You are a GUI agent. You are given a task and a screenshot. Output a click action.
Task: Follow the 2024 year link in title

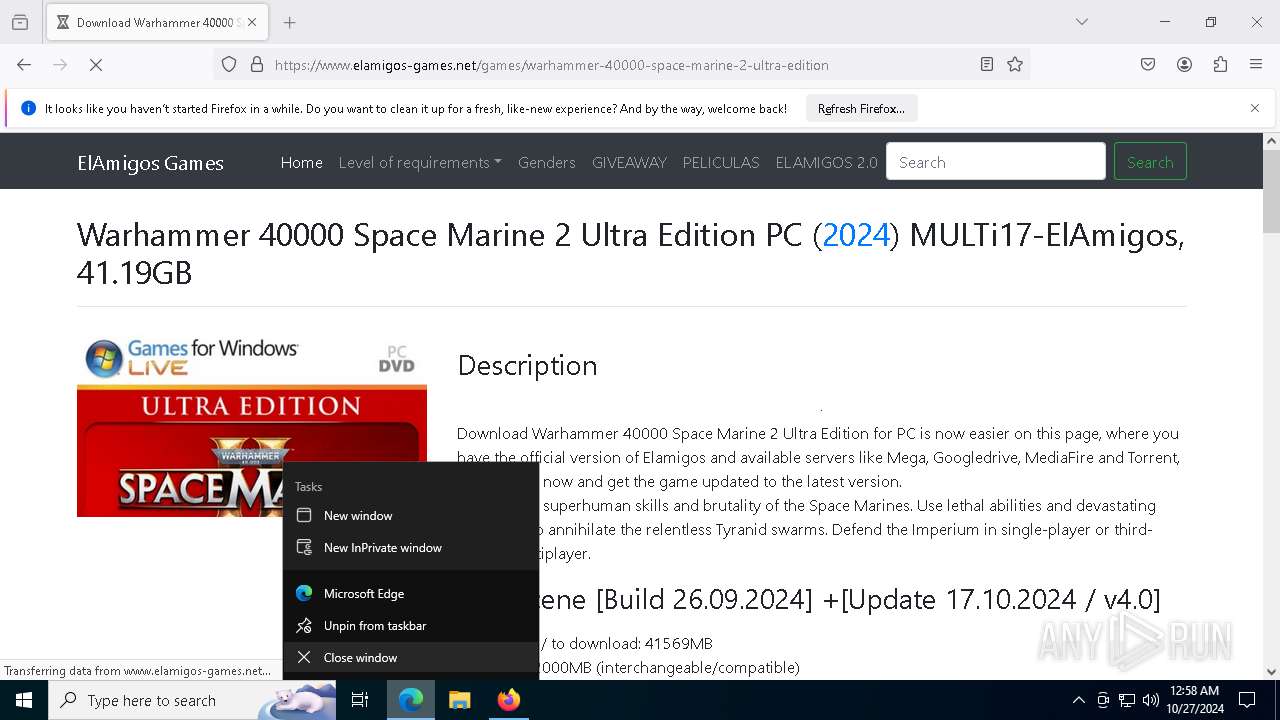[x=855, y=235]
